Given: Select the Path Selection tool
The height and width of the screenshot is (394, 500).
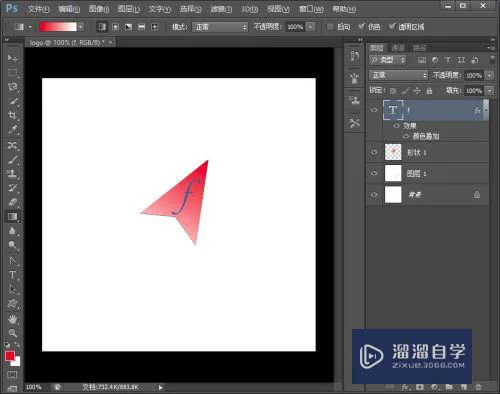Looking at the screenshot, I should pos(12,289).
